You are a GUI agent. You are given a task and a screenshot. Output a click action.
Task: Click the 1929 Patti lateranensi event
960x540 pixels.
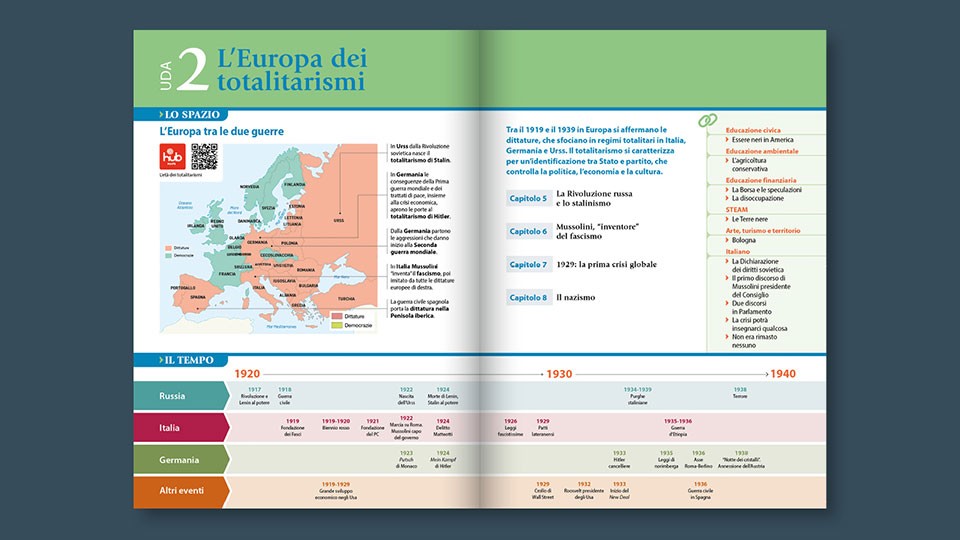tap(542, 428)
